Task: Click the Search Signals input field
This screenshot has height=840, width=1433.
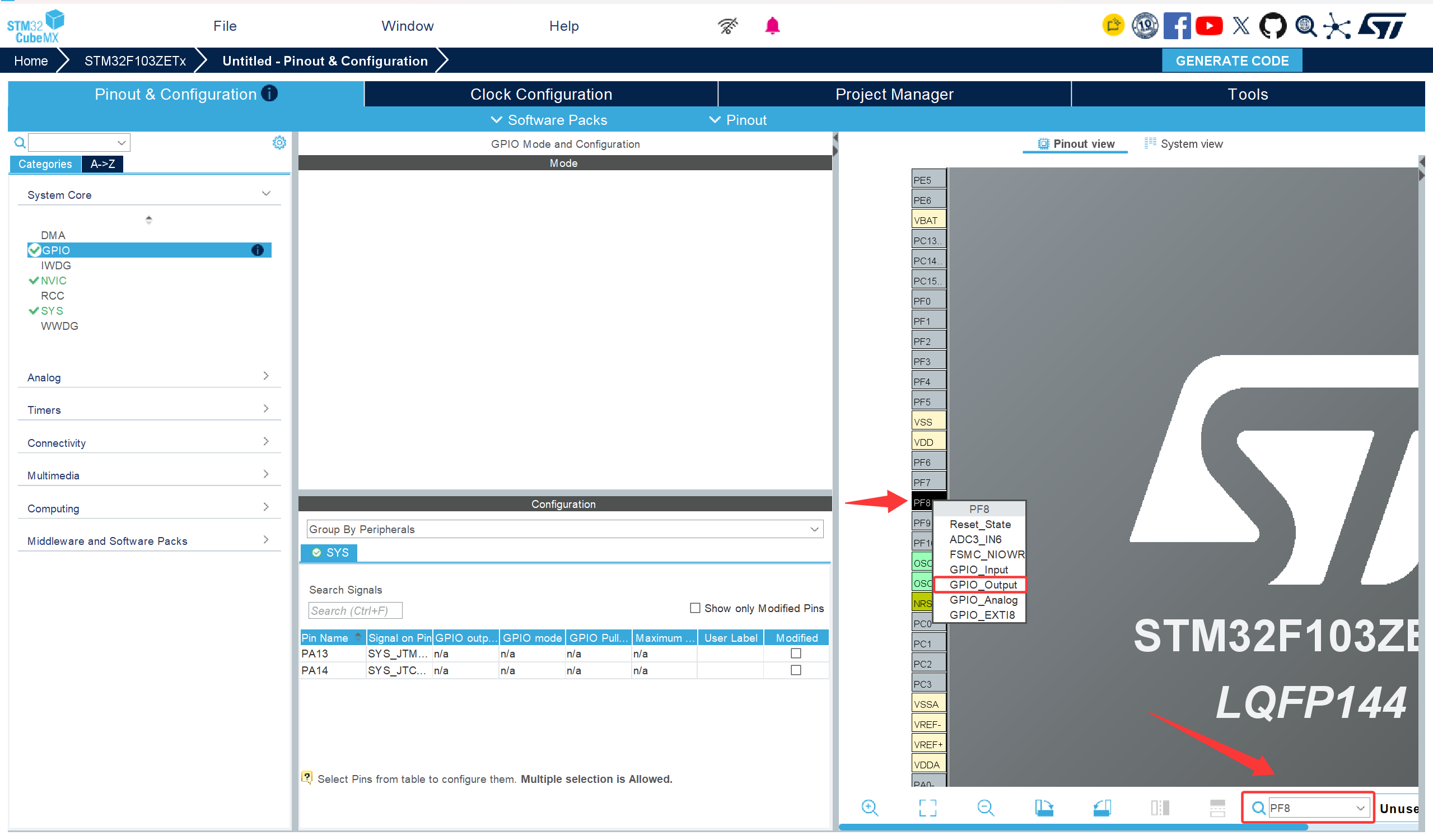Action: tap(355, 611)
